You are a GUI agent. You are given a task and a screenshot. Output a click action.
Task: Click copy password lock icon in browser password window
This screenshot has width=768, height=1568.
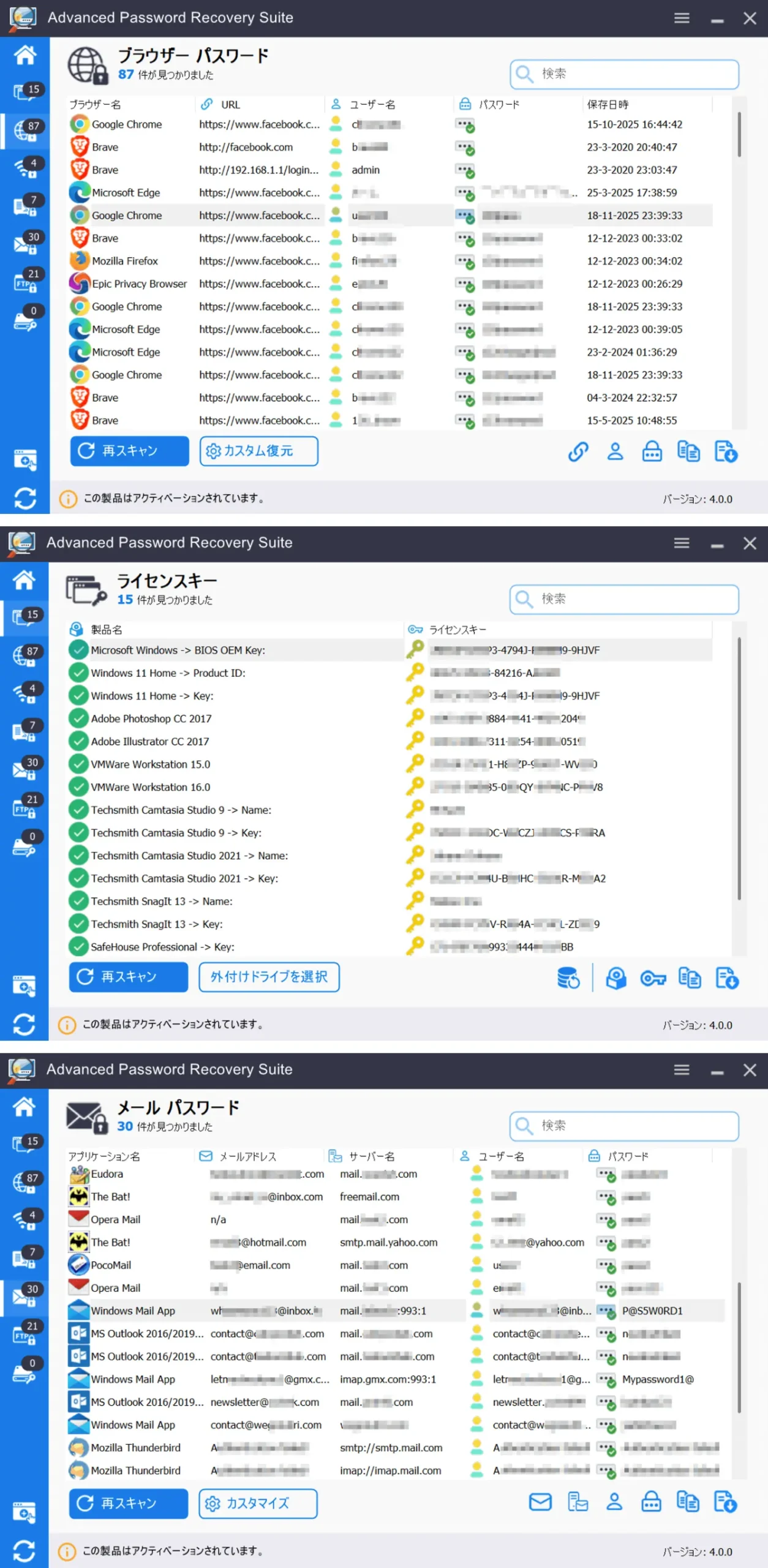pyautogui.click(x=652, y=452)
